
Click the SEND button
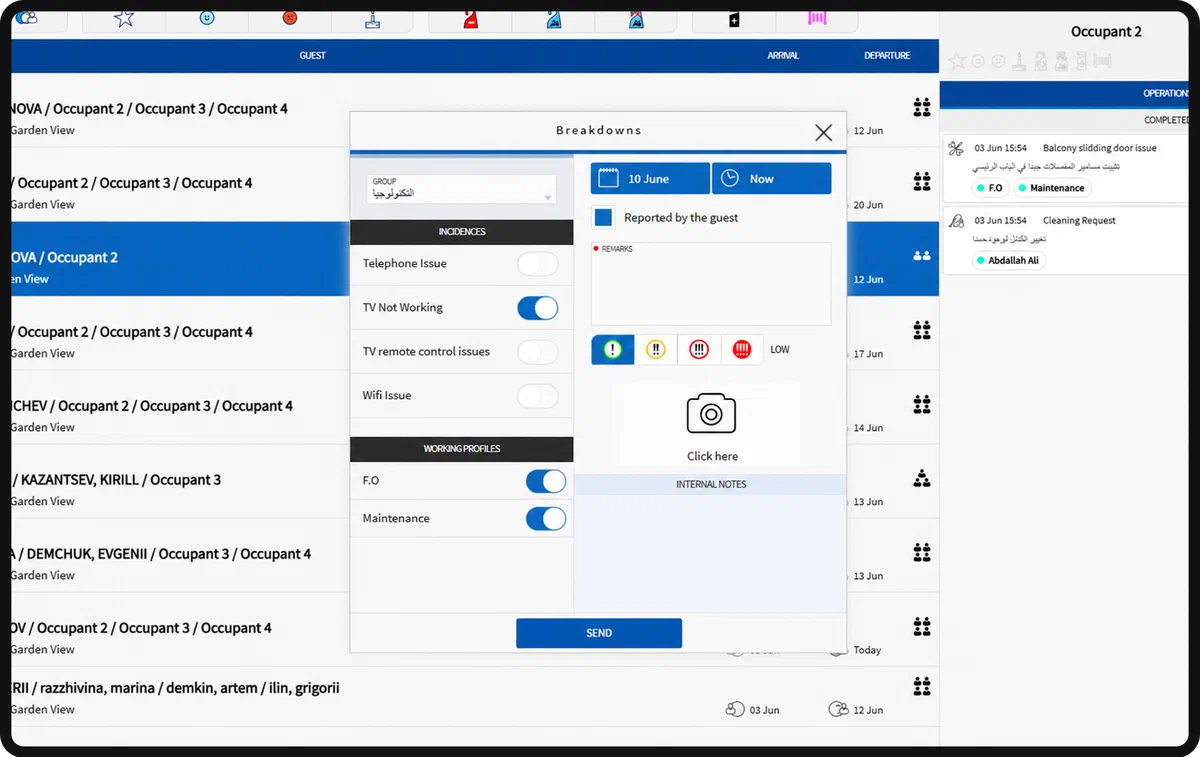coord(599,633)
